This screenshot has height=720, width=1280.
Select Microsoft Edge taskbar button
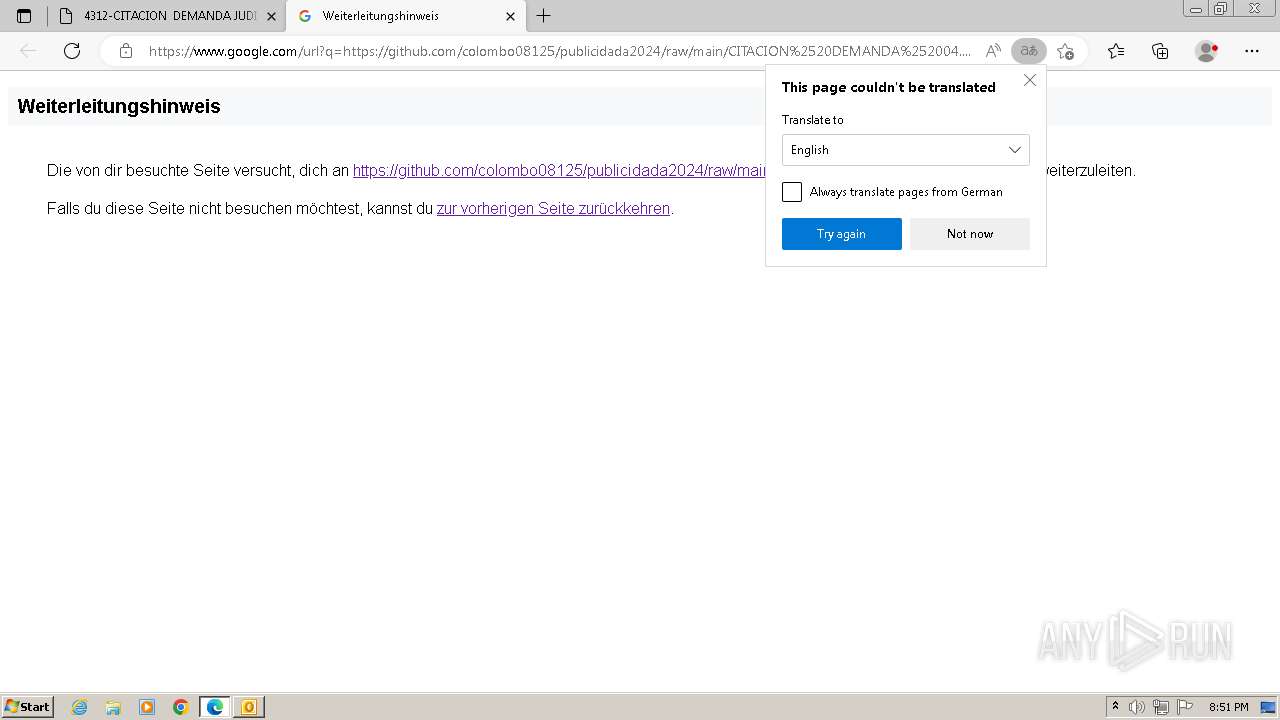tap(215, 707)
